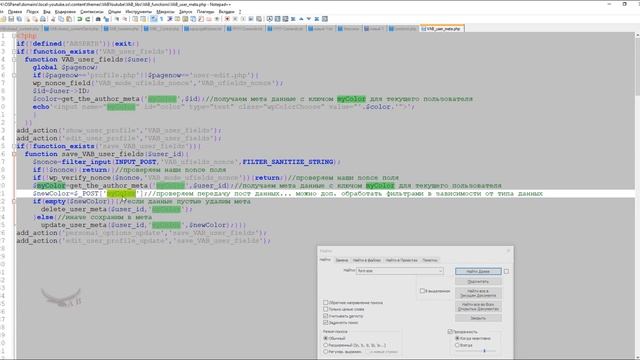
Task: Toggle the Show all characters icon
Action: (161, 19)
